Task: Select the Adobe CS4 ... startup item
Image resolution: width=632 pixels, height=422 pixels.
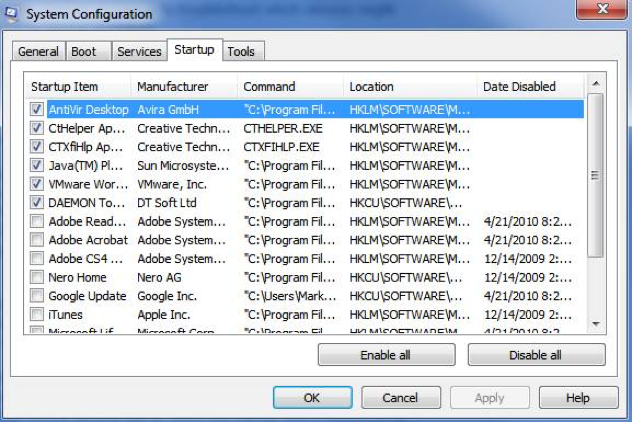Action: [85, 259]
